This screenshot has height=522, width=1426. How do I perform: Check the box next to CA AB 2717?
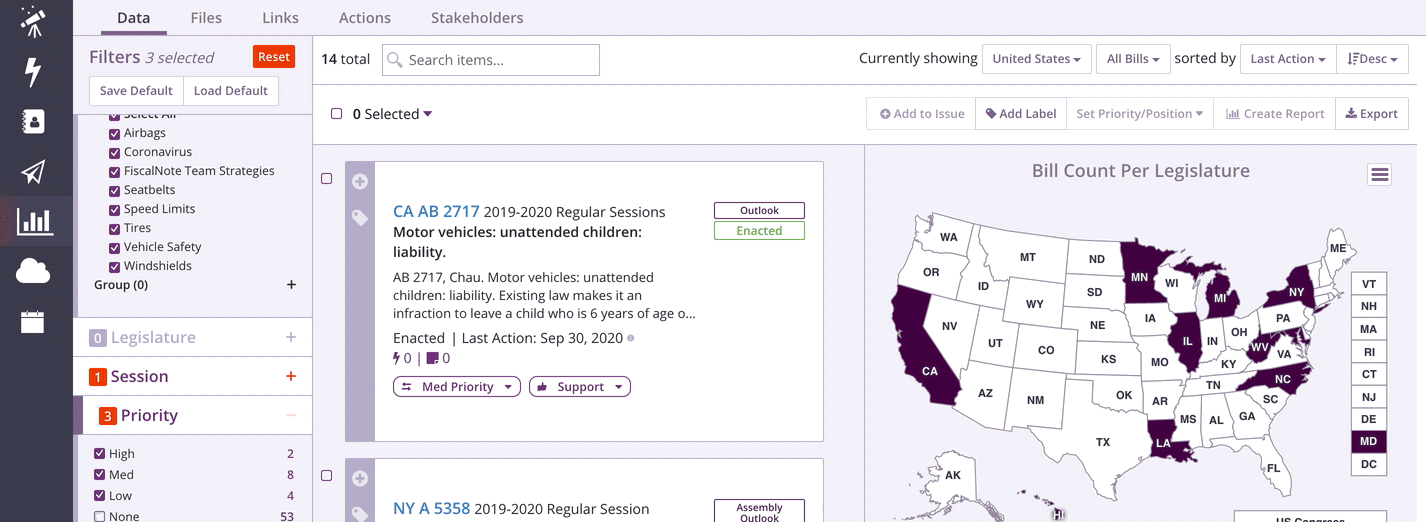[x=326, y=179]
